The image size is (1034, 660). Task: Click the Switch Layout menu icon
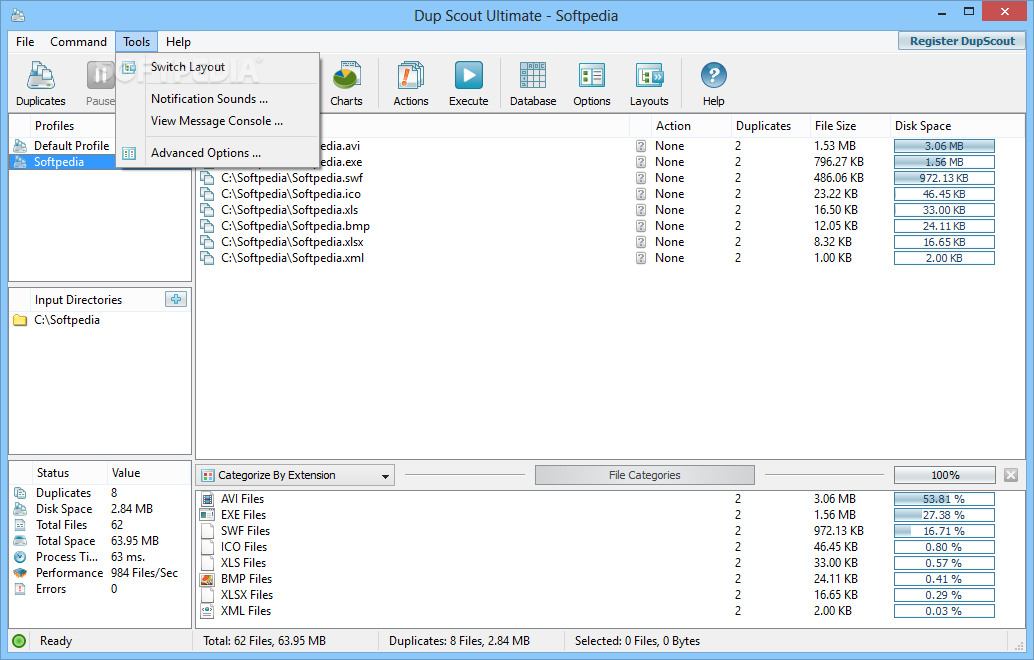coord(129,67)
